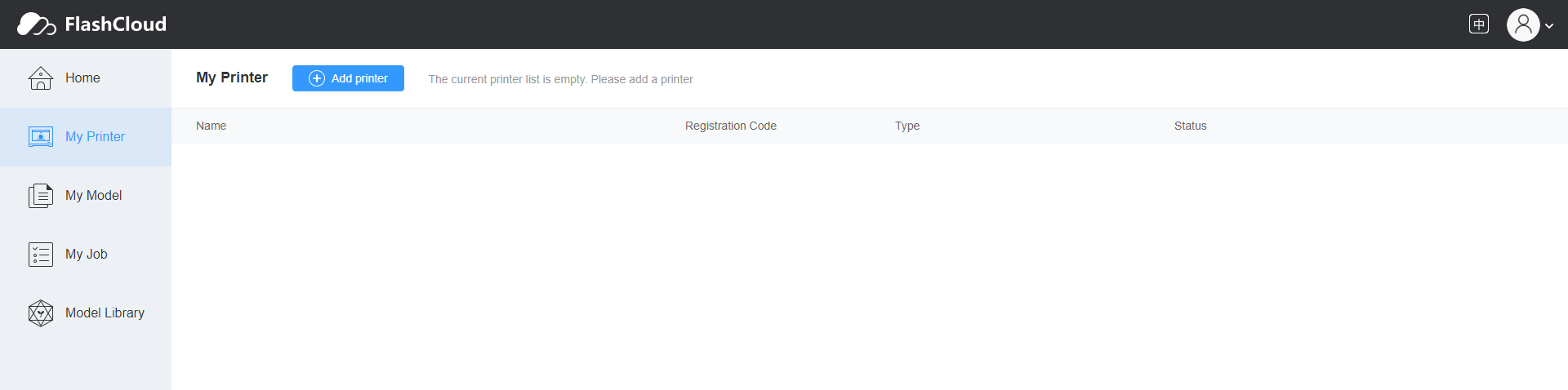Click the FlashCloud brand name text

point(115,24)
